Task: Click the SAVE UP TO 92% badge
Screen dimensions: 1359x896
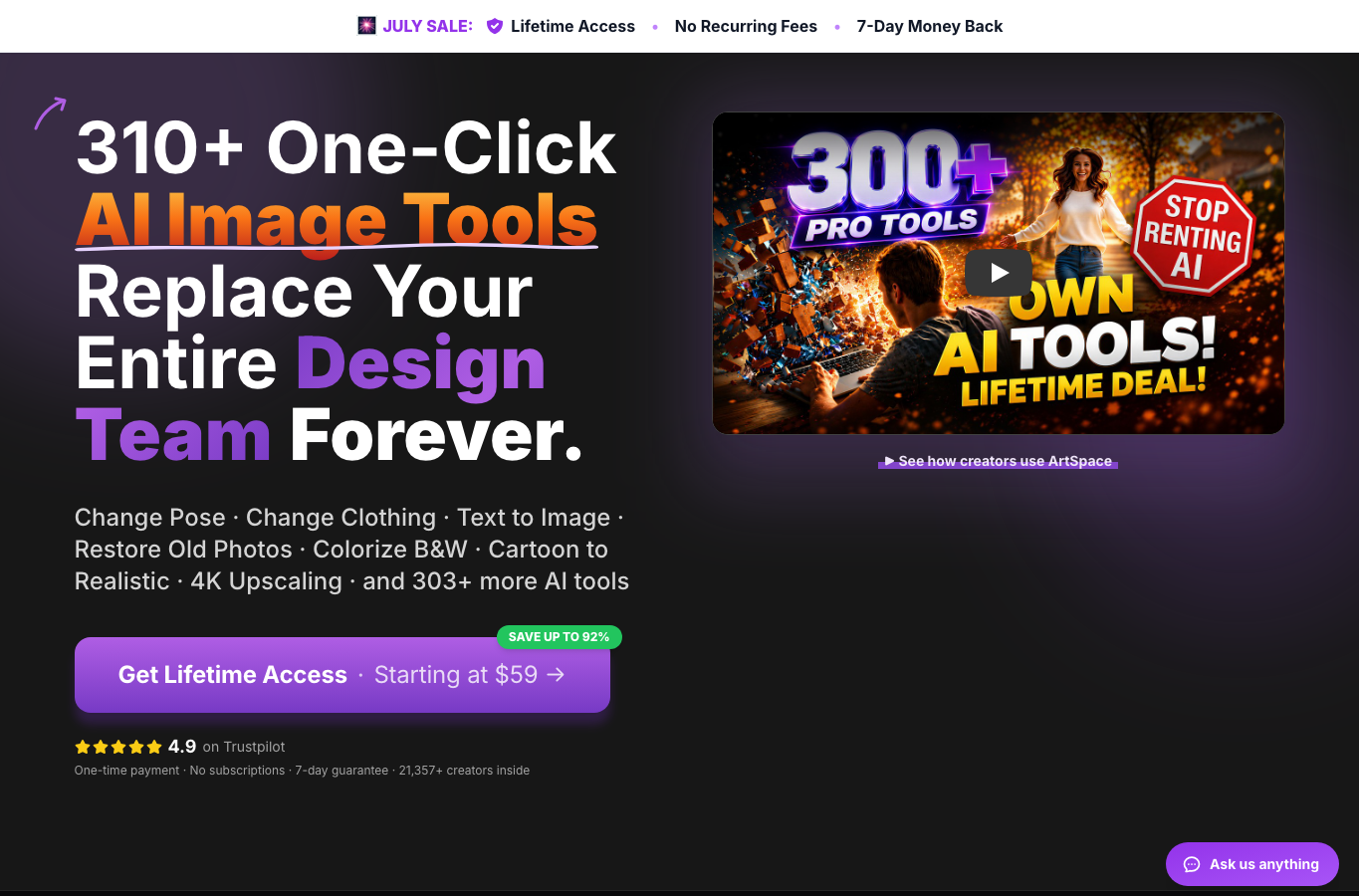Action: (x=560, y=637)
